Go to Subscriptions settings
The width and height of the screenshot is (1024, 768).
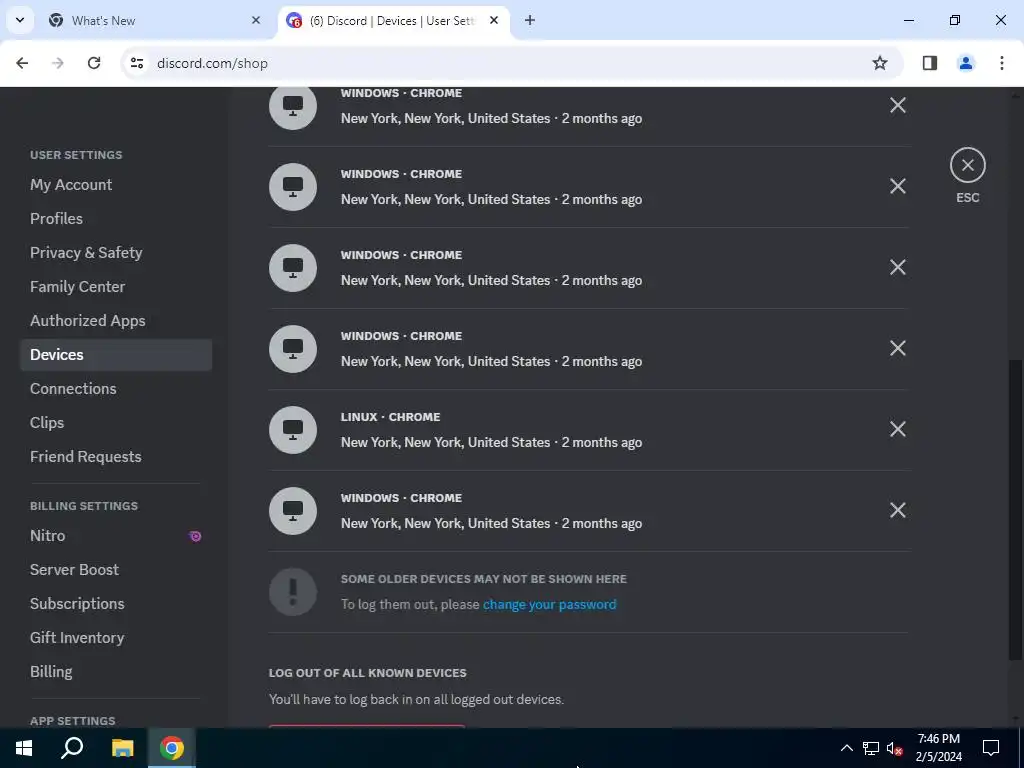[77, 603]
